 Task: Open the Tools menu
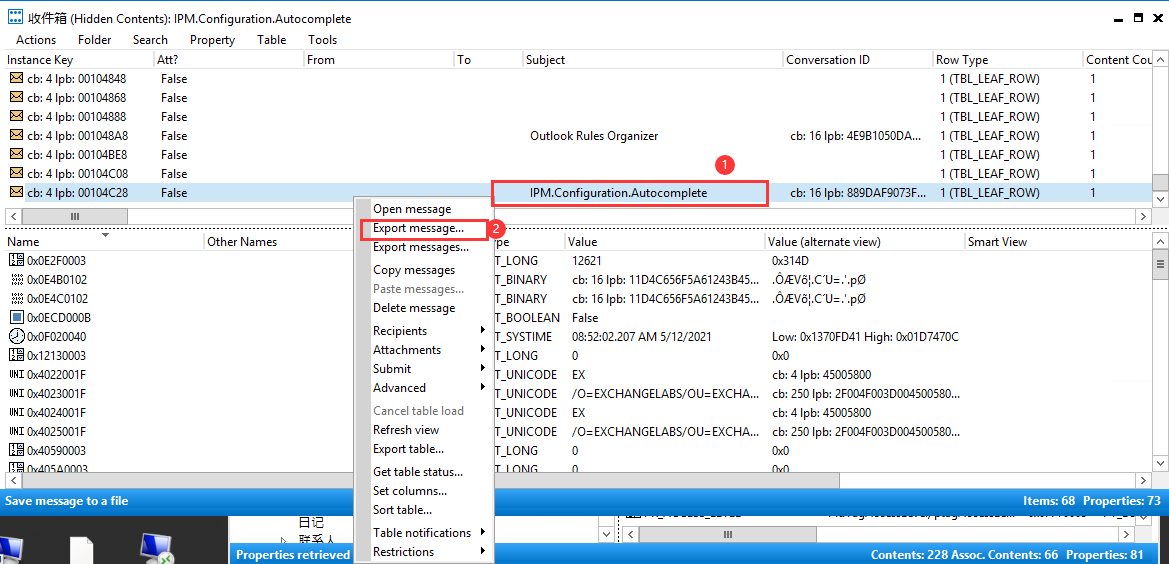(323, 40)
